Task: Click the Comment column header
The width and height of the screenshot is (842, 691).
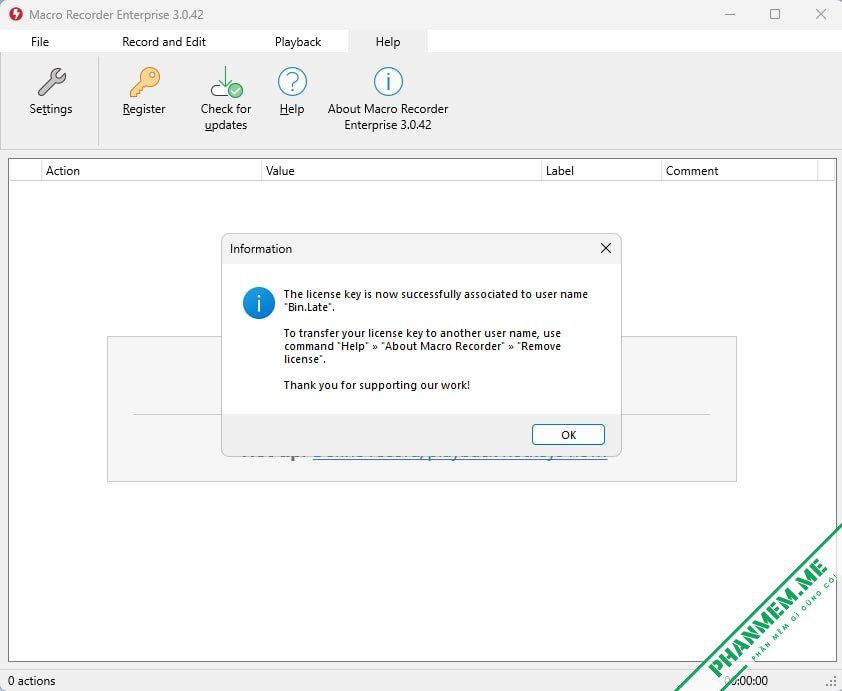Action: 740,171
